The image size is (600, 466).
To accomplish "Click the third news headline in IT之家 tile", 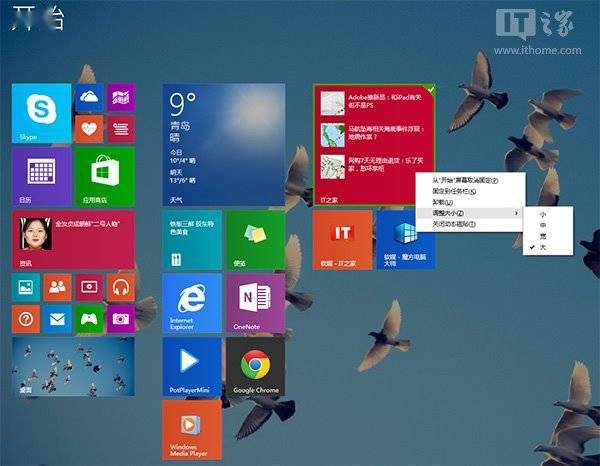I will pyautogui.click(x=386, y=164).
